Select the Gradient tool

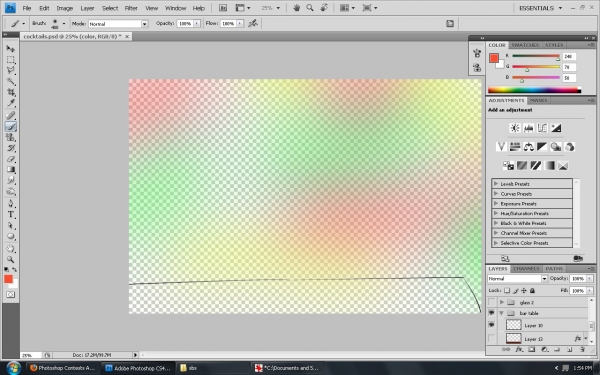pos(10,170)
